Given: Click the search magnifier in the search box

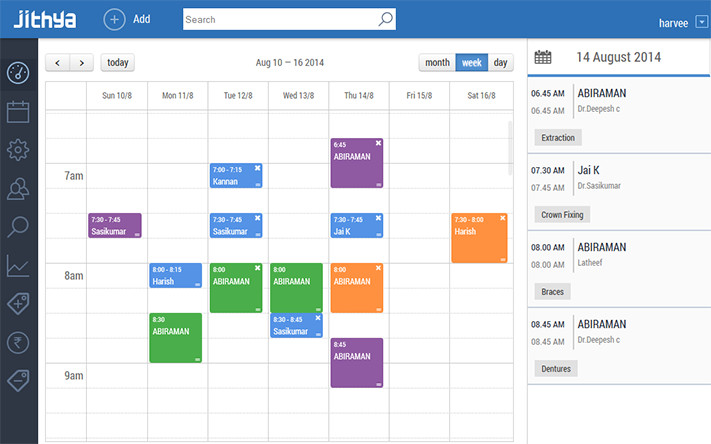Looking at the screenshot, I should 385,19.
